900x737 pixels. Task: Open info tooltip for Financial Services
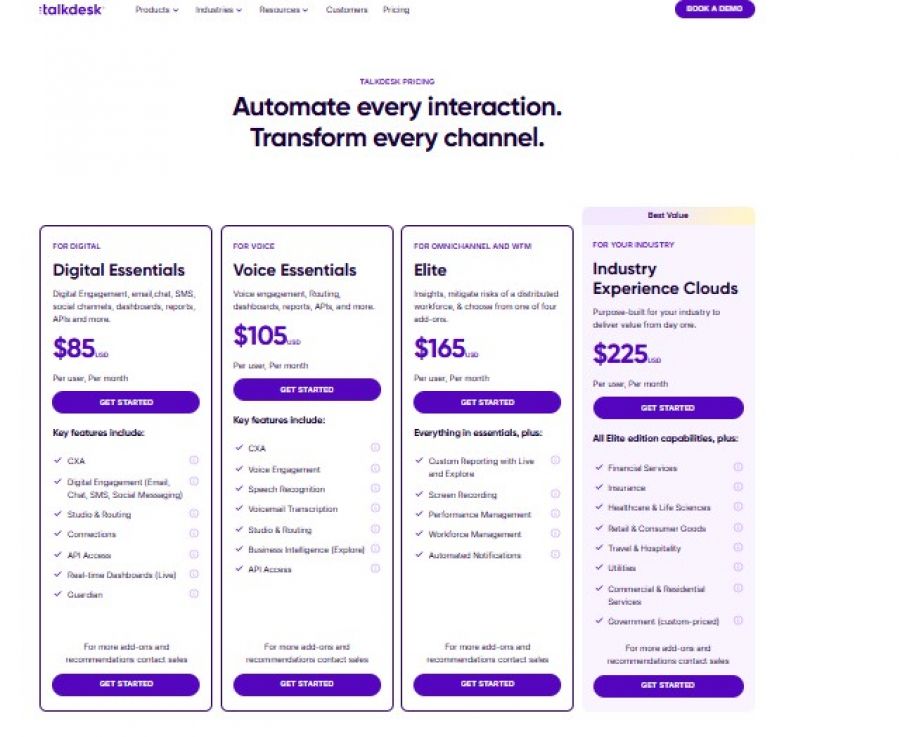(735, 466)
